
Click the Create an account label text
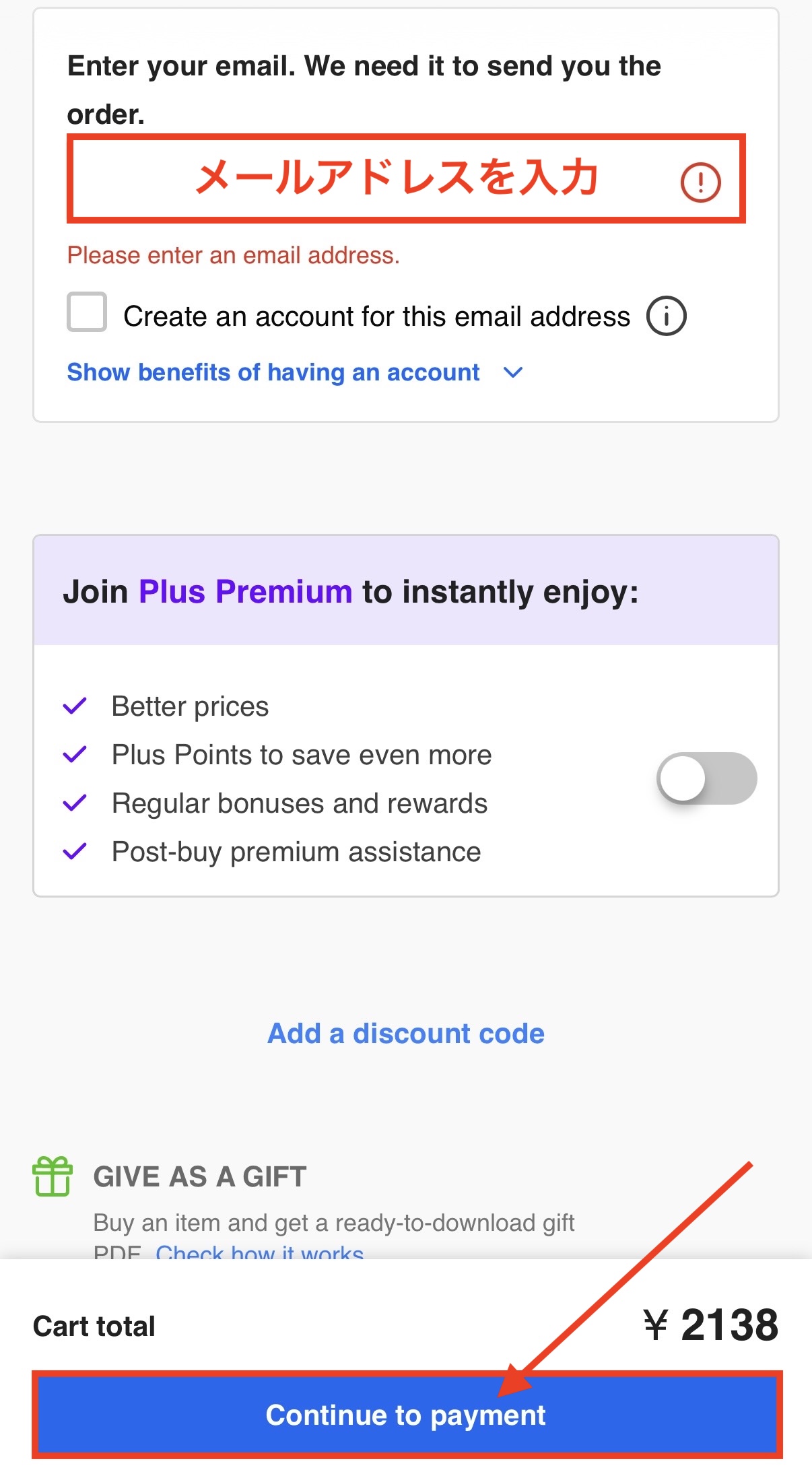[376, 316]
